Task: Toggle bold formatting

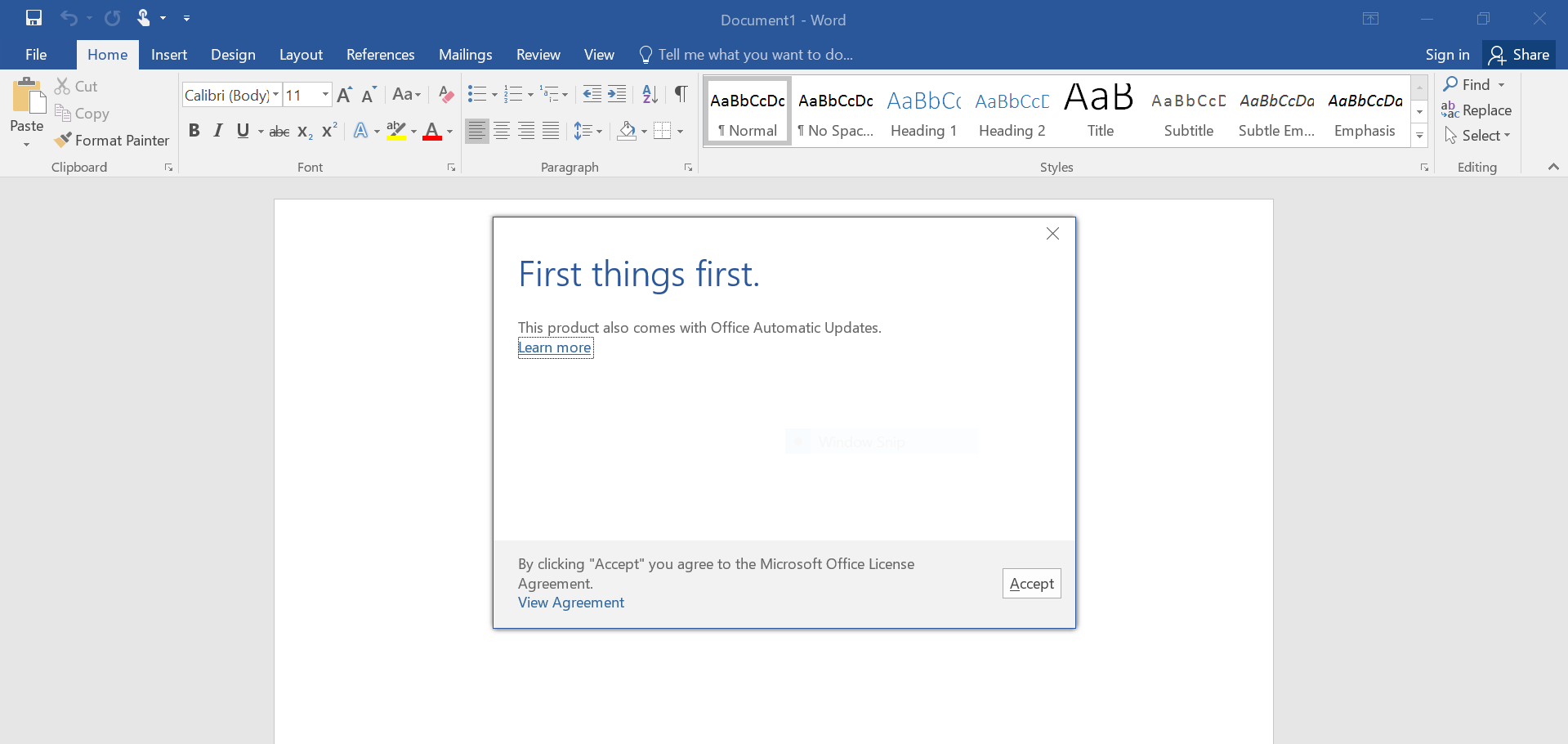Action: pos(194,130)
